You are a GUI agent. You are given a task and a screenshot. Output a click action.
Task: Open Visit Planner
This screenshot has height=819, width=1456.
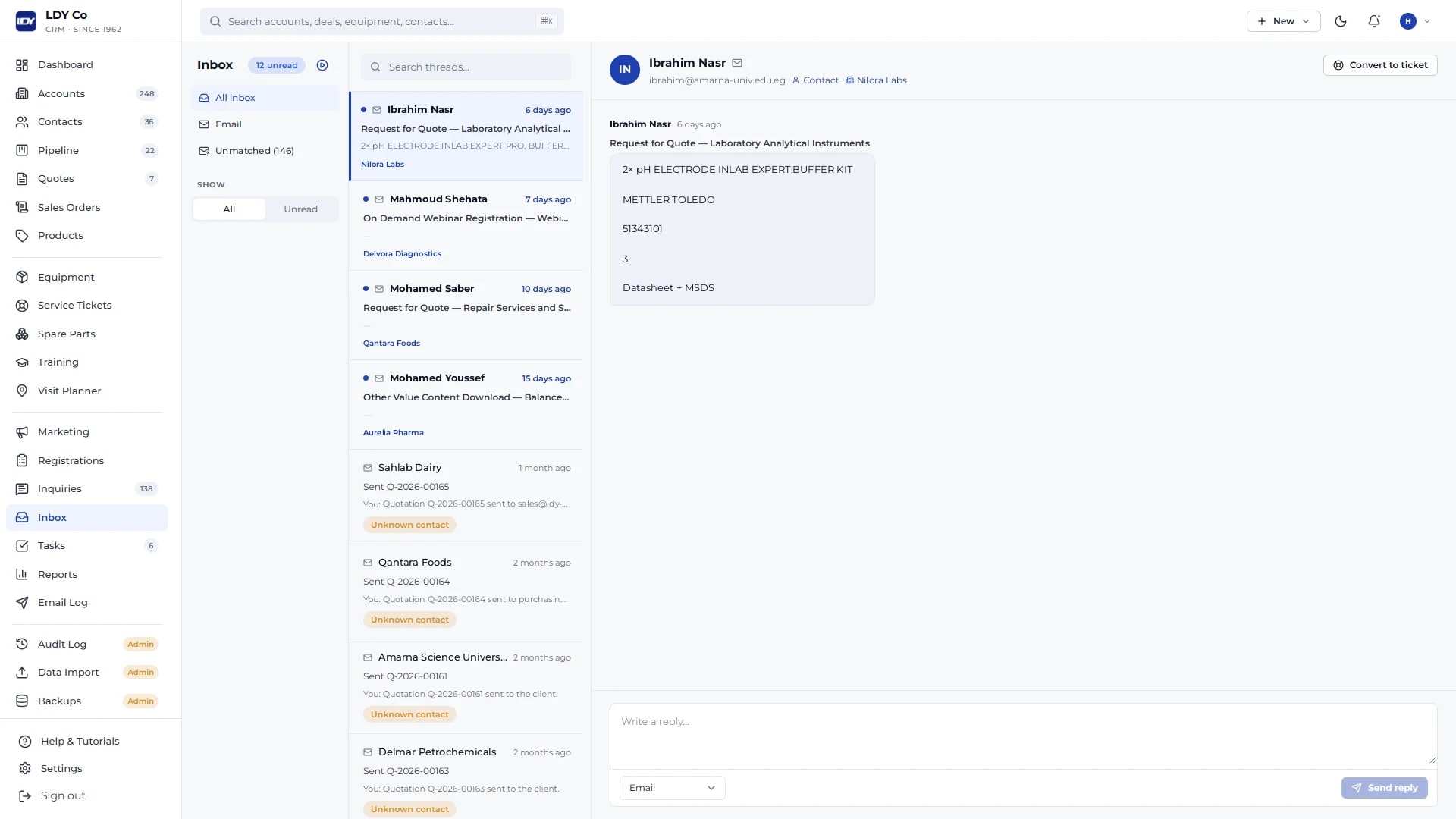coord(86,391)
